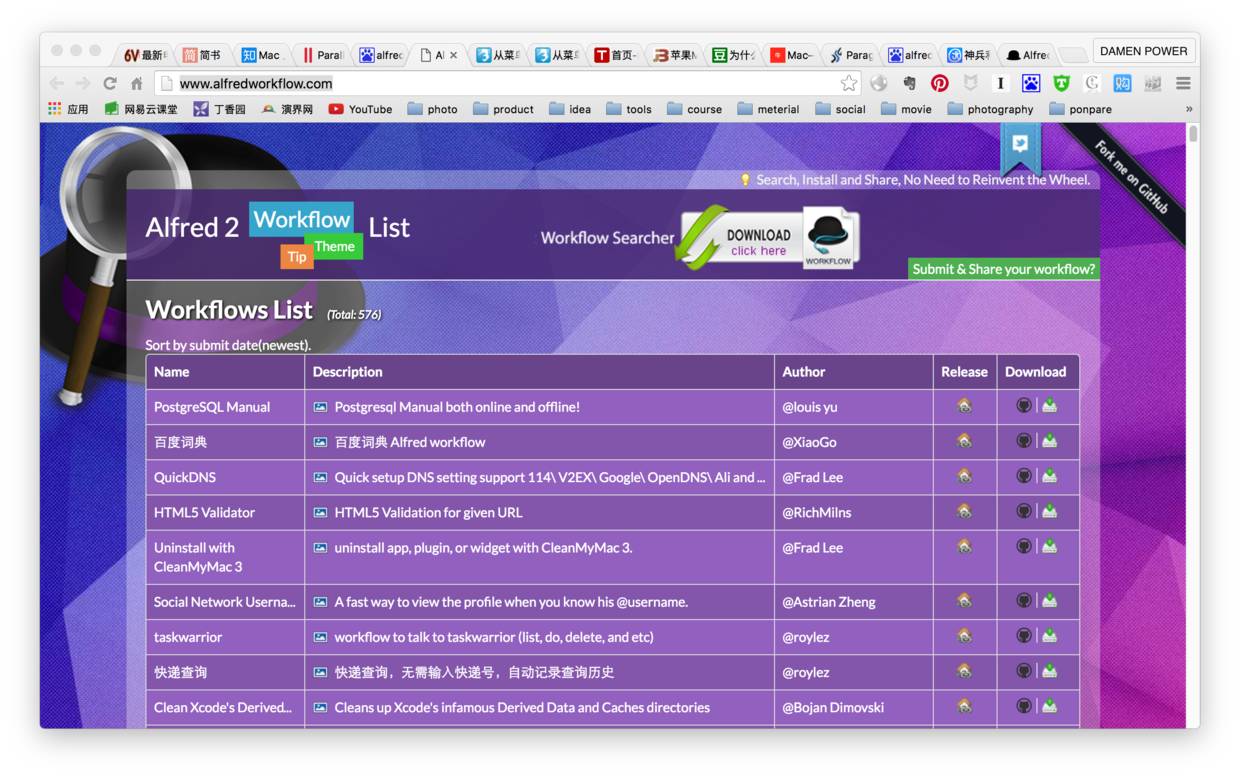Open the ponpare bookmarks folder
The image size is (1240, 776).
click(x=1080, y=109)
